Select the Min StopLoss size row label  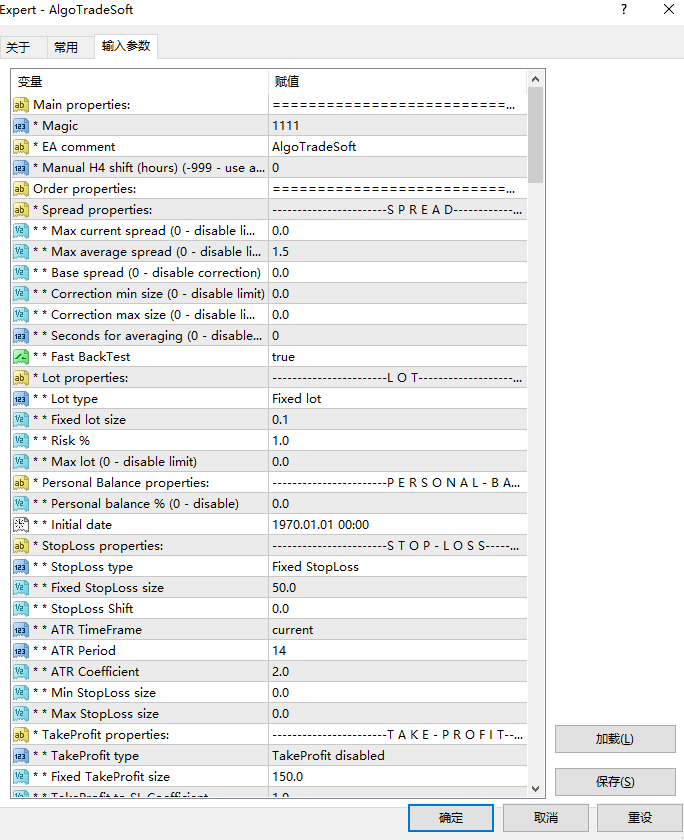click(x=94, y=693)
